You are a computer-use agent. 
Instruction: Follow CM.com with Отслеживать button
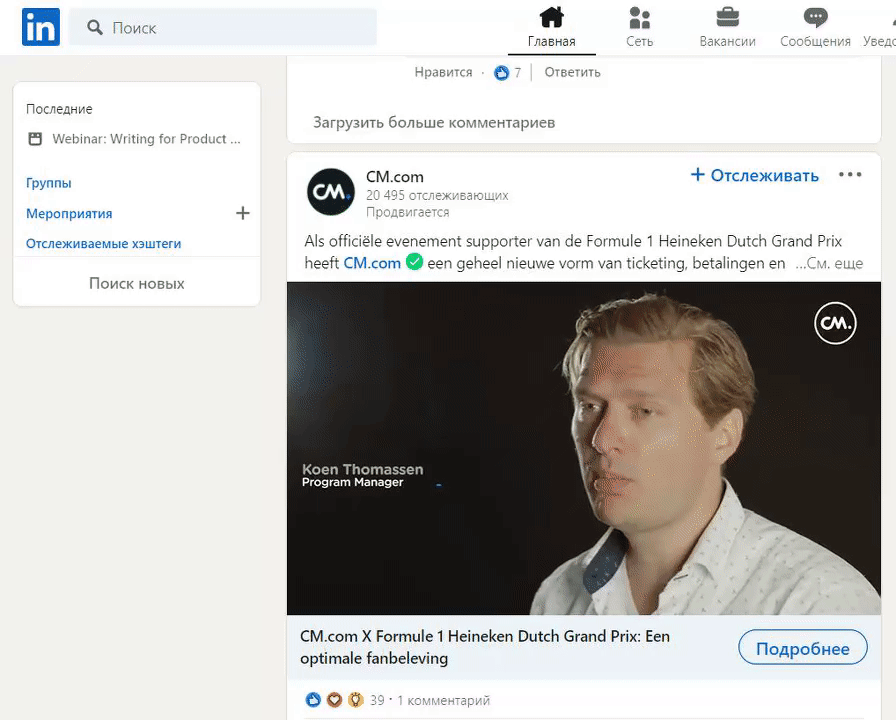point(755,176)
